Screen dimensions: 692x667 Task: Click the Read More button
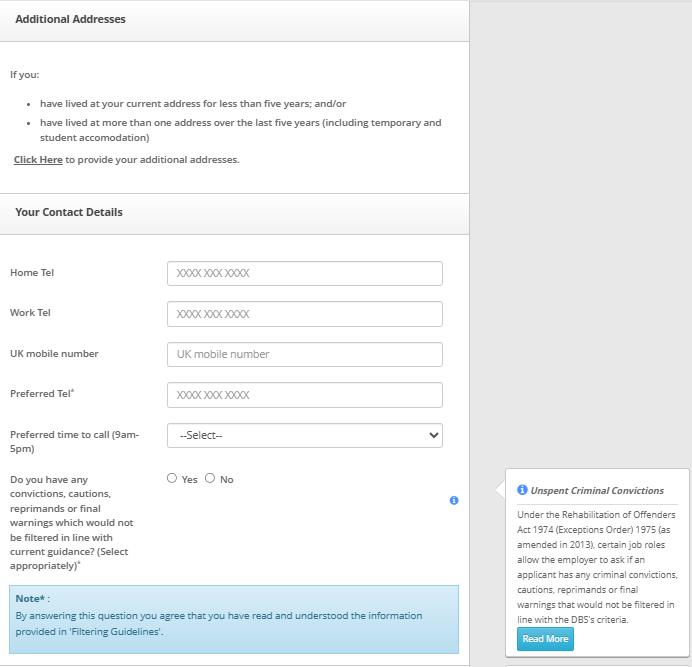coord(545,639)
